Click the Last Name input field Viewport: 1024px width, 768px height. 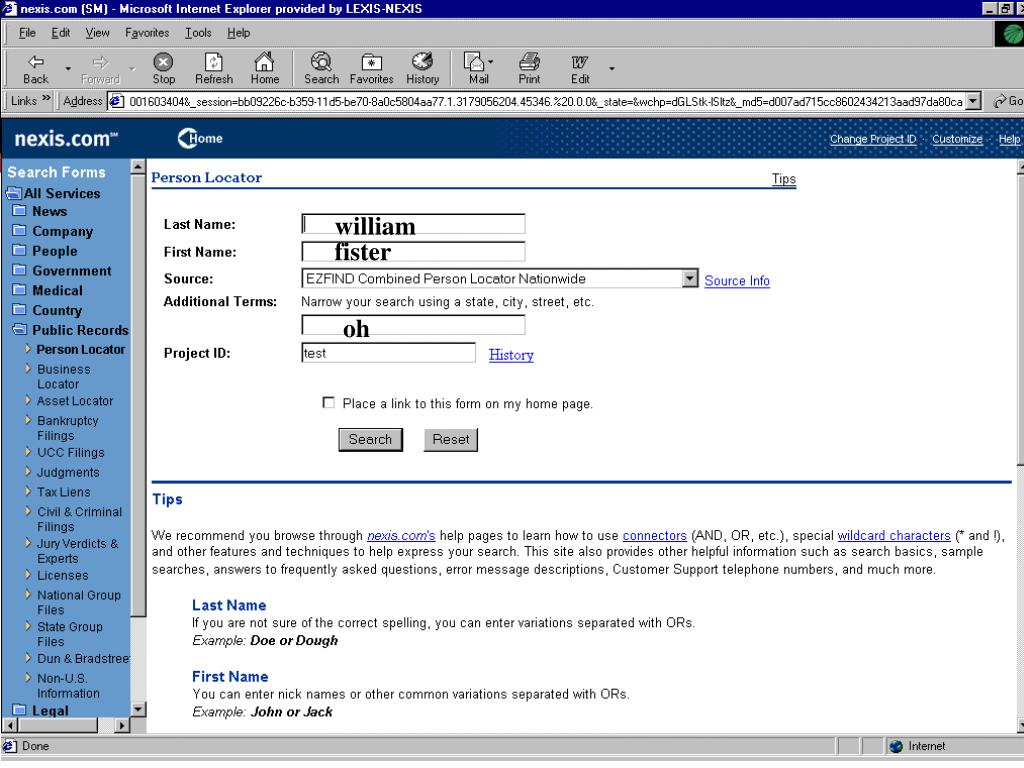[x=413, y=224]
